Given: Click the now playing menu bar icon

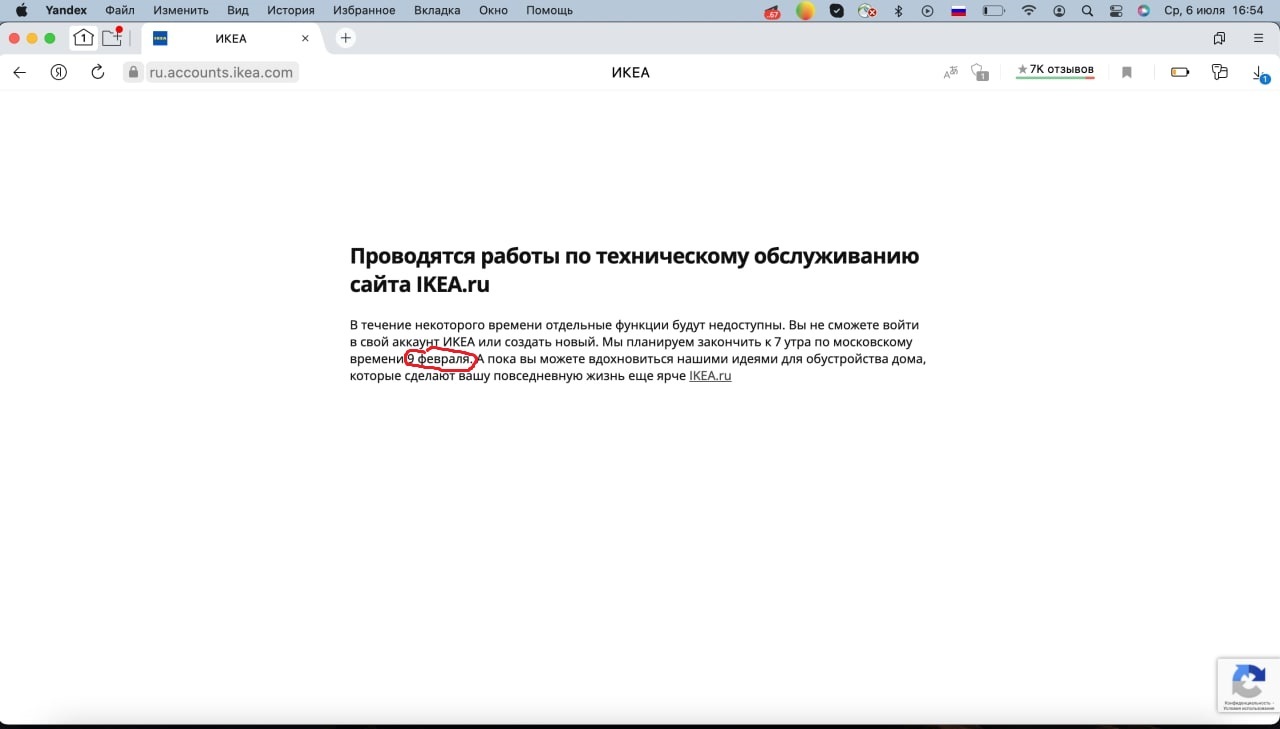Looking at the screenshot, I should [x=928, y=11].
